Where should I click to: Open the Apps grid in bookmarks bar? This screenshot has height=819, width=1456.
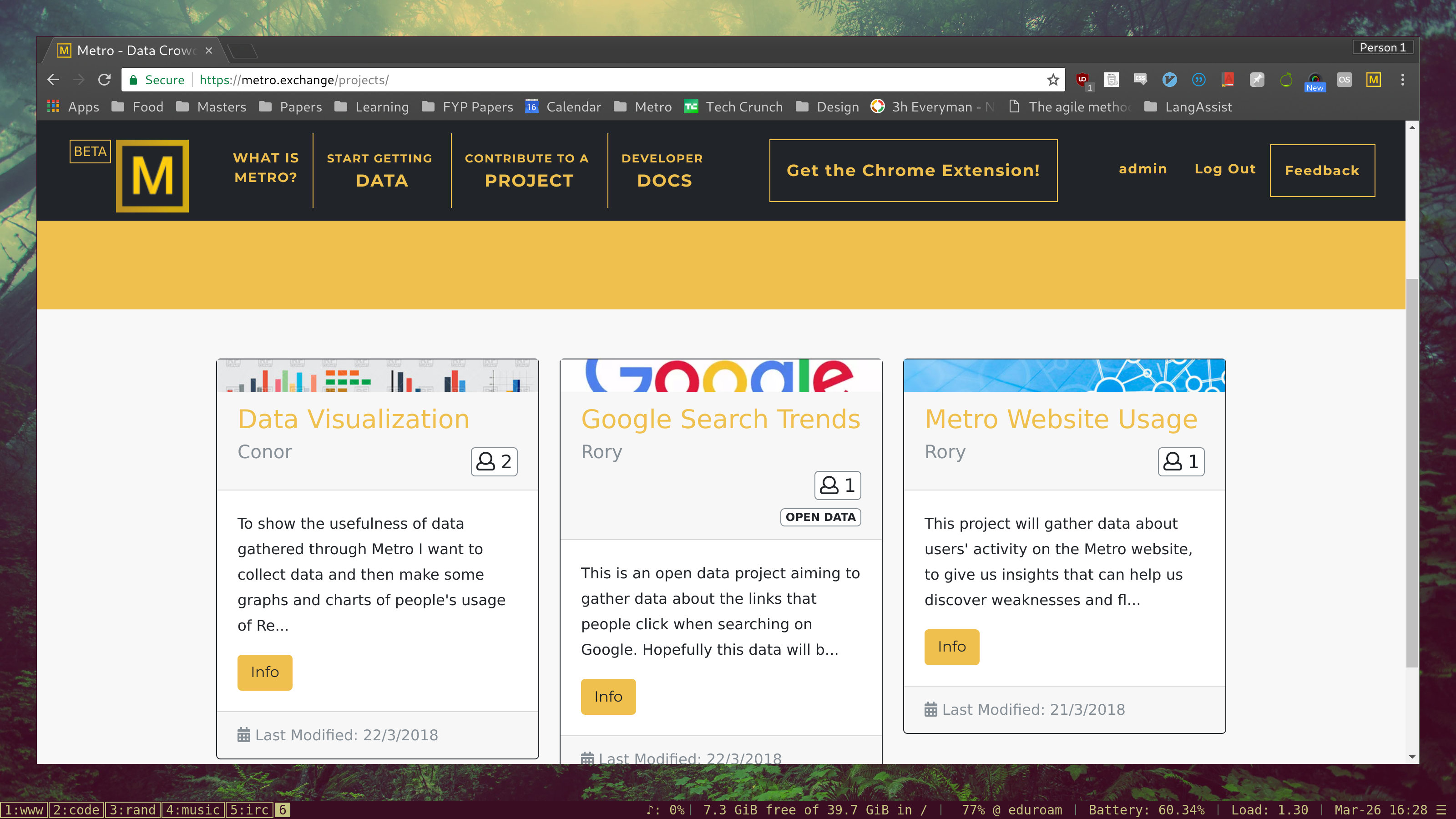72,107
